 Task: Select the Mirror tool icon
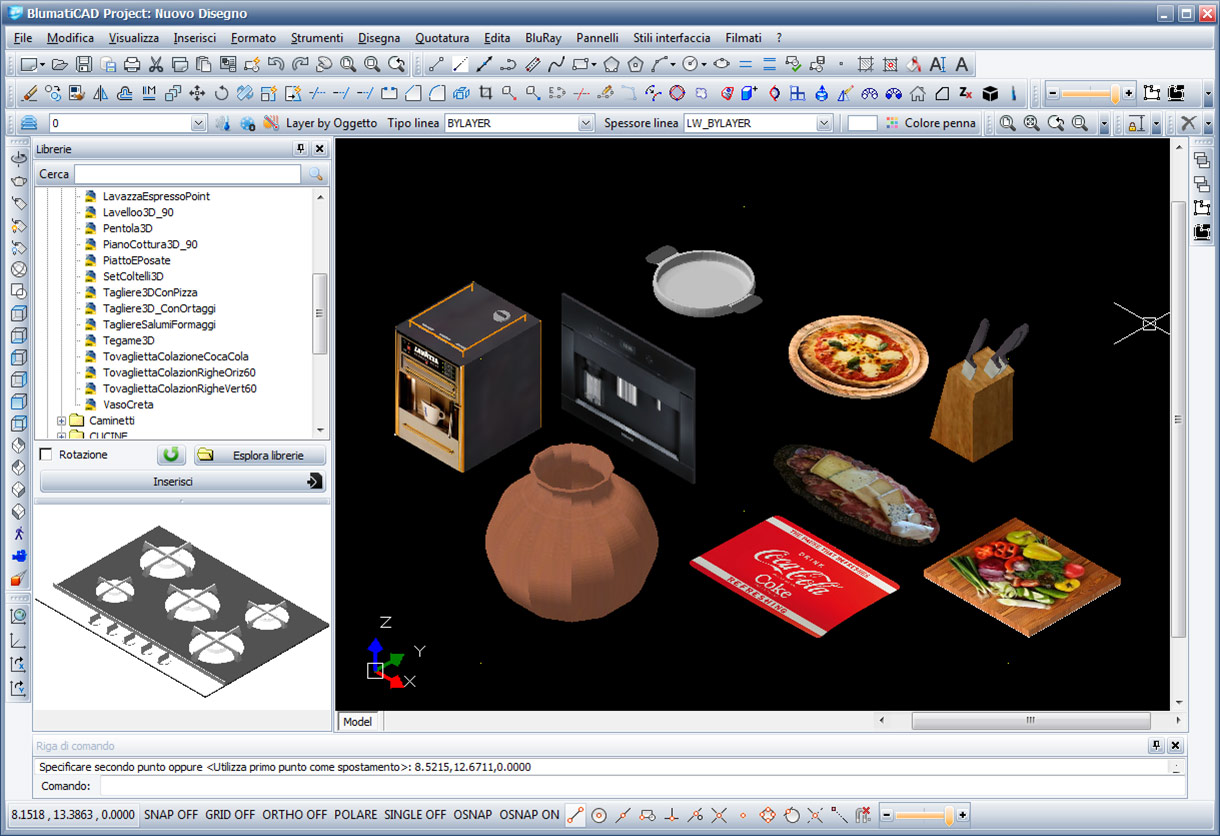(100, 94)
